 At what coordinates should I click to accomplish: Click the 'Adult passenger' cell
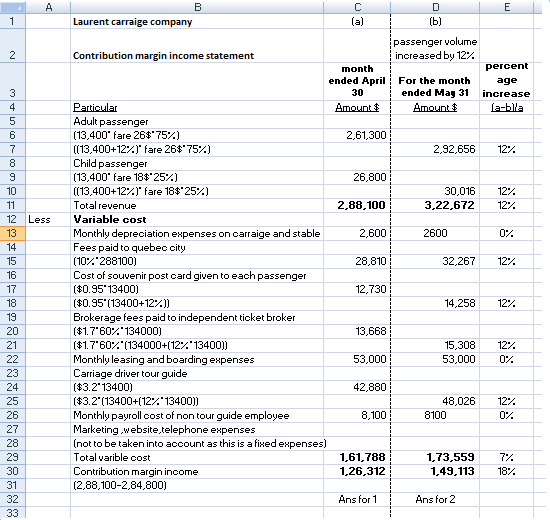tap(197, 121)
